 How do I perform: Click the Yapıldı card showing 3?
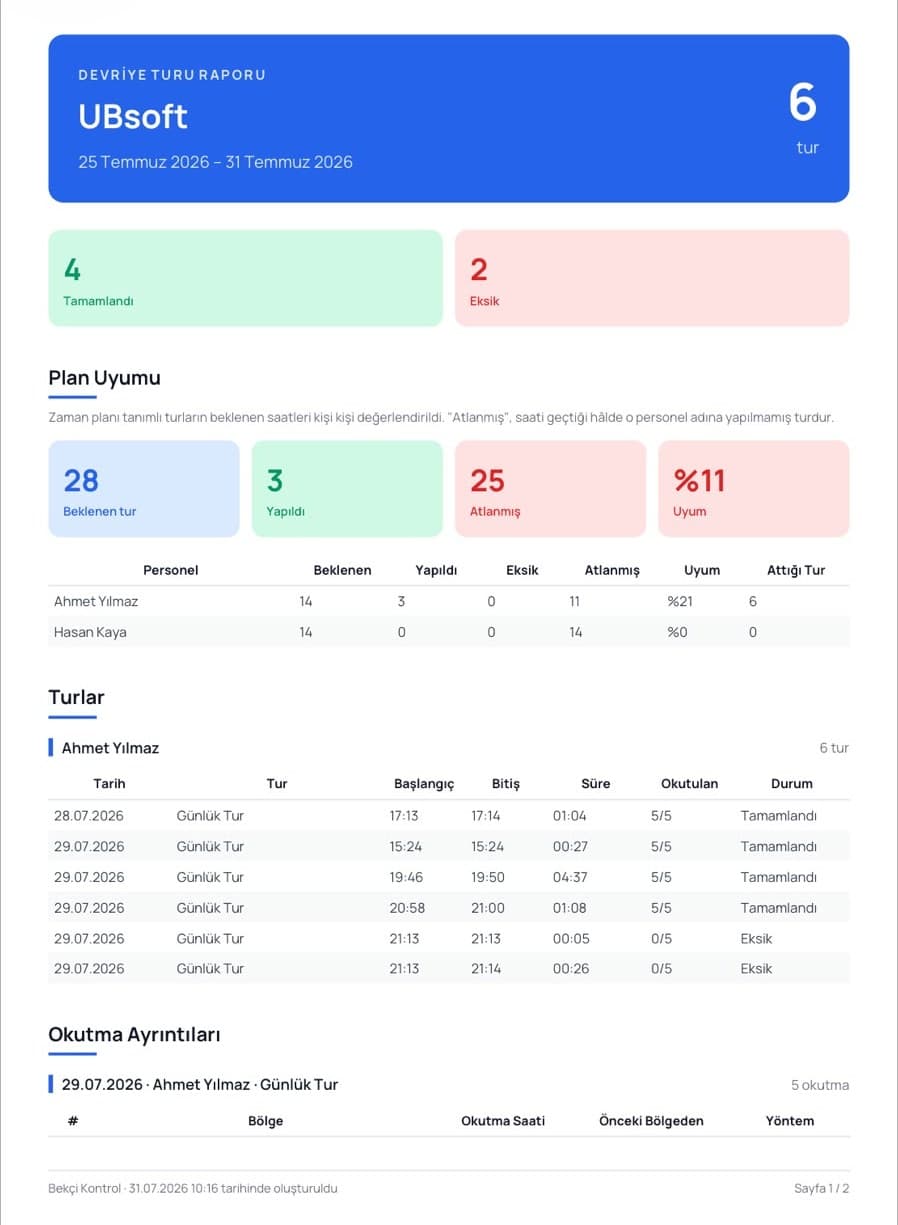[x=347, y=489]
